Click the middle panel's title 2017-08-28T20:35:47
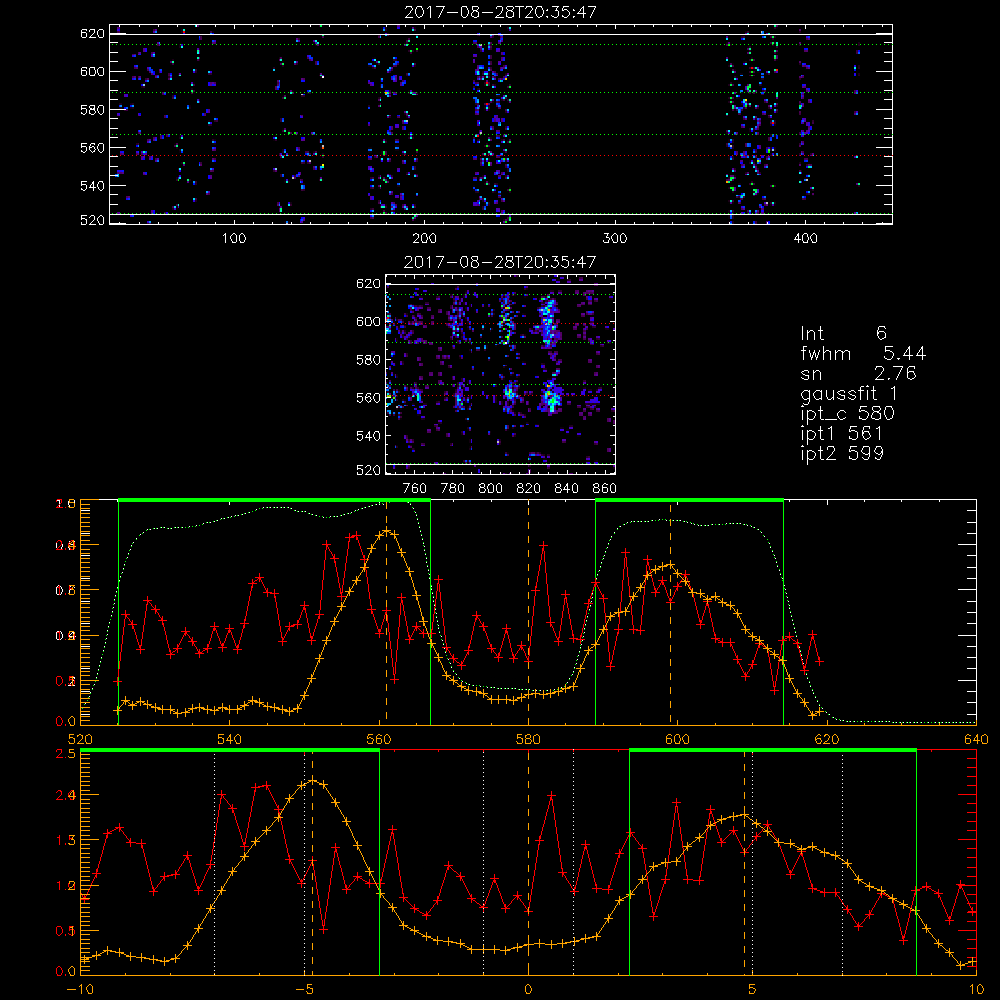The image size is (1000, 1000). 500,262
